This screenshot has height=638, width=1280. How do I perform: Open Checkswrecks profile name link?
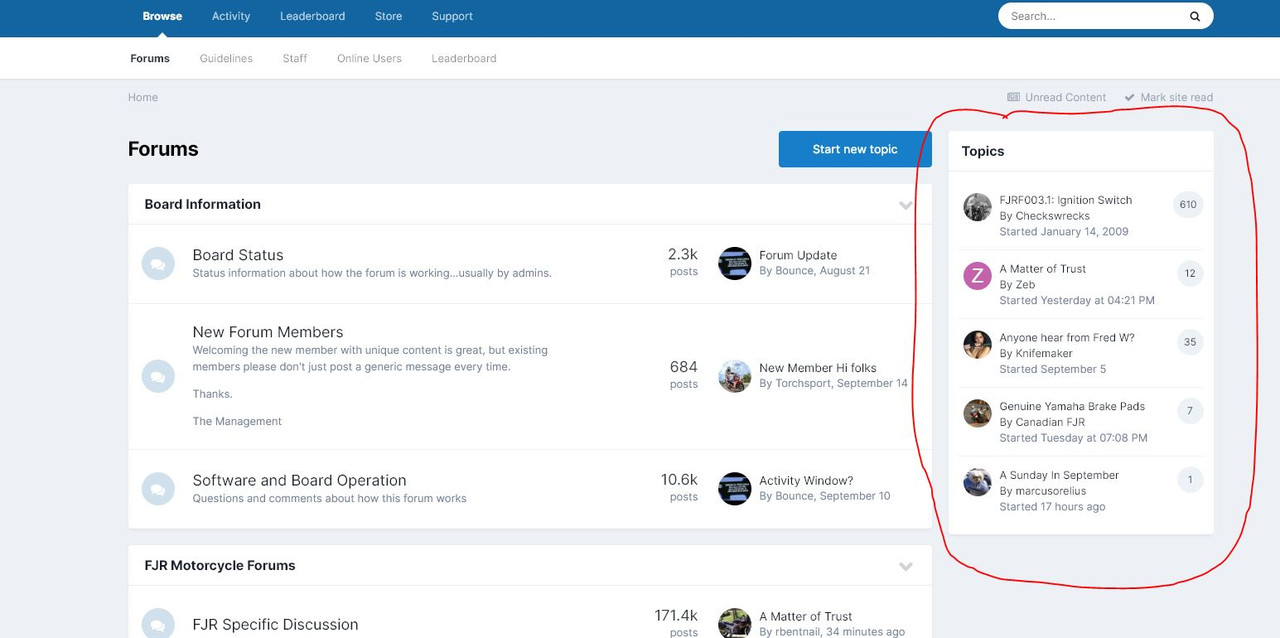(x=1053, y=216)
